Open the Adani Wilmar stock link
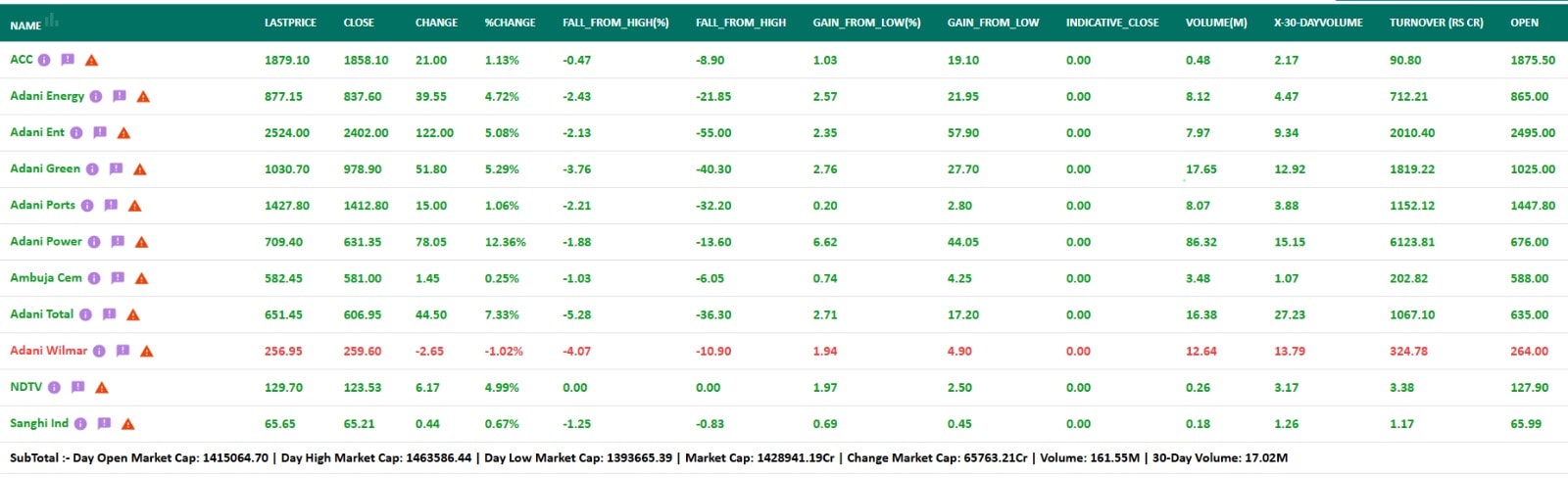 49,351
